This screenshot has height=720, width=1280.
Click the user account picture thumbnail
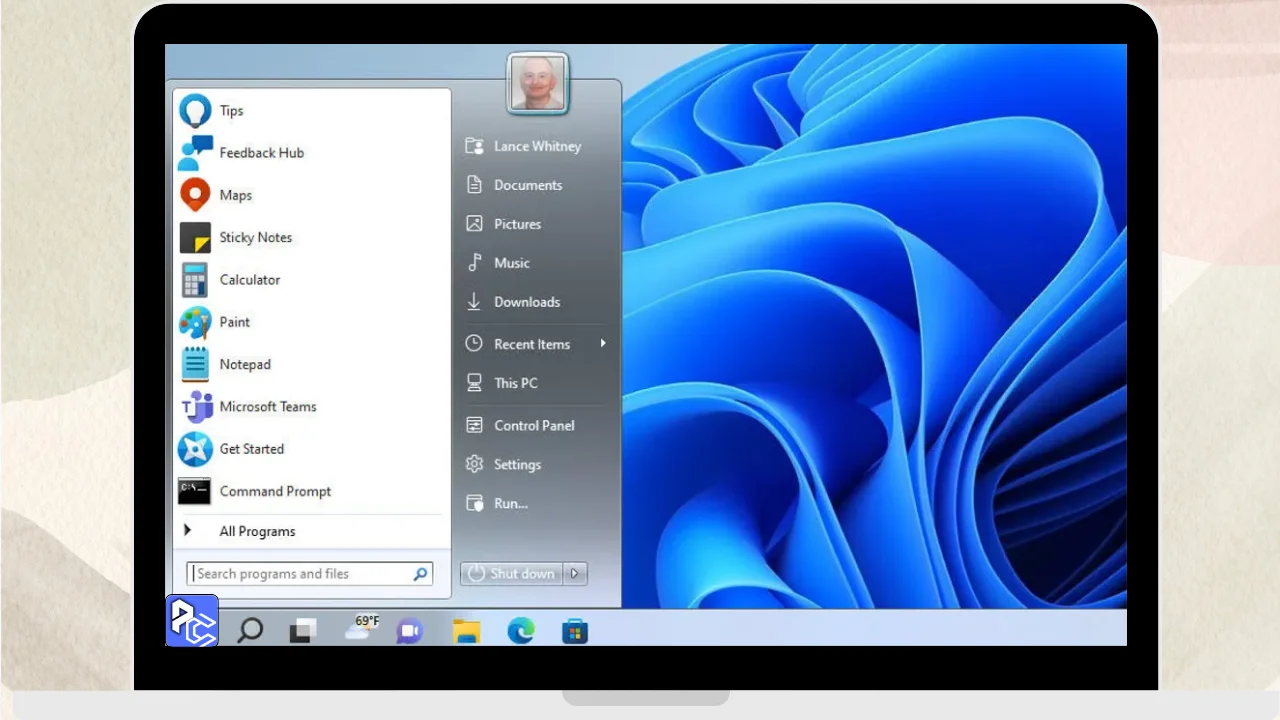click(x=538, y=83)
